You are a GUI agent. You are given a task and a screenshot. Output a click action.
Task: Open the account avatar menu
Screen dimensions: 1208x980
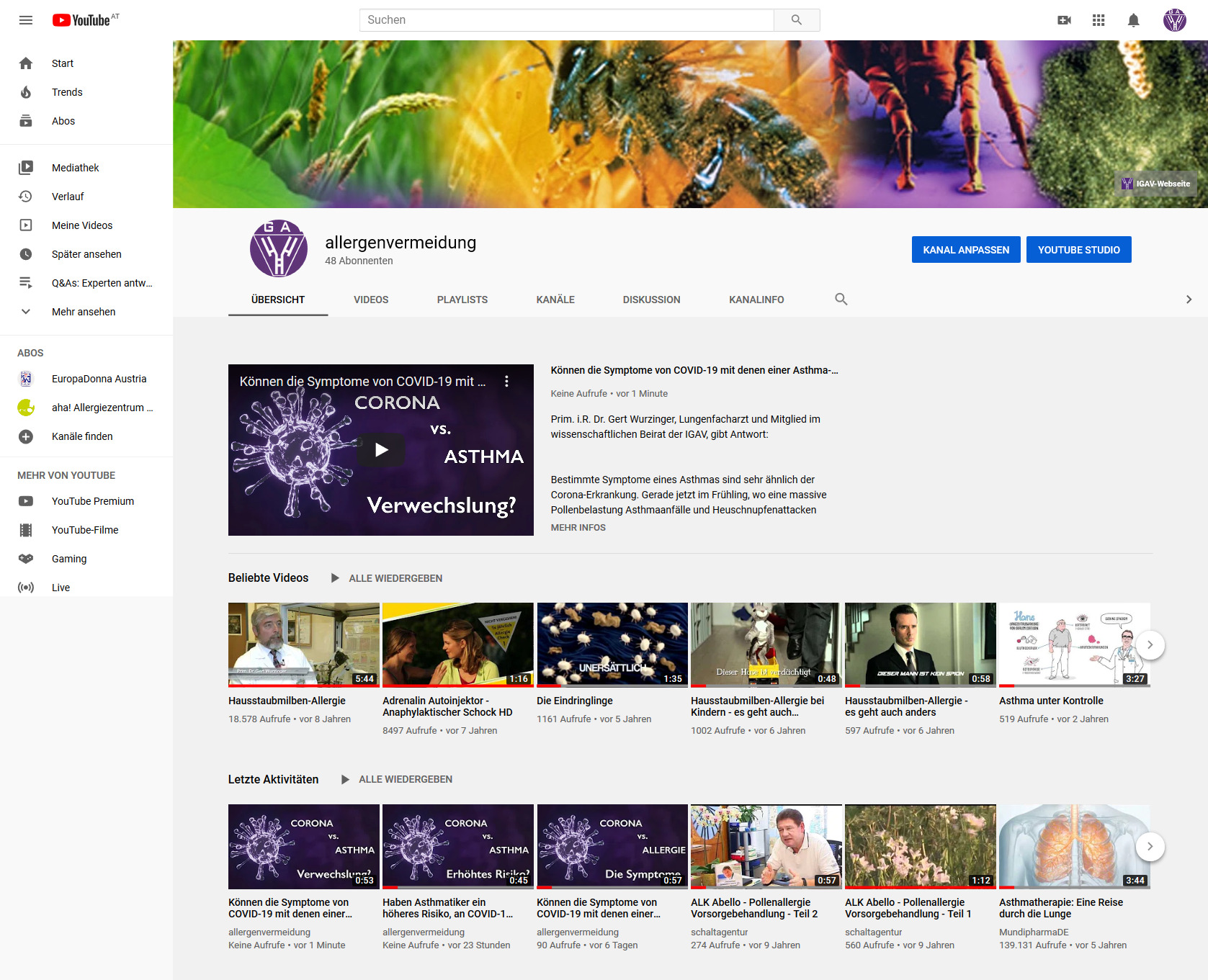tap(1175, 20)
